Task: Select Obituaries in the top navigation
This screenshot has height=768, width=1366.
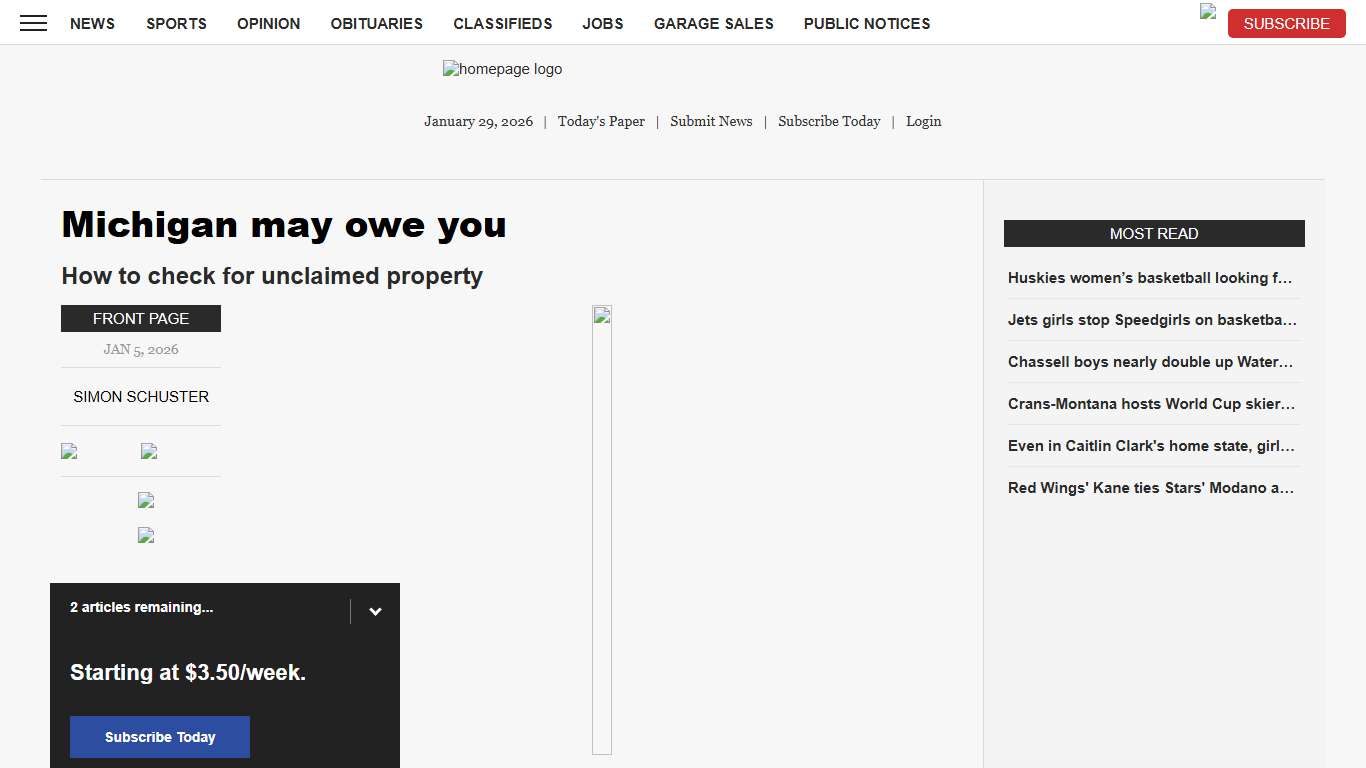Action: coord(376,23)
